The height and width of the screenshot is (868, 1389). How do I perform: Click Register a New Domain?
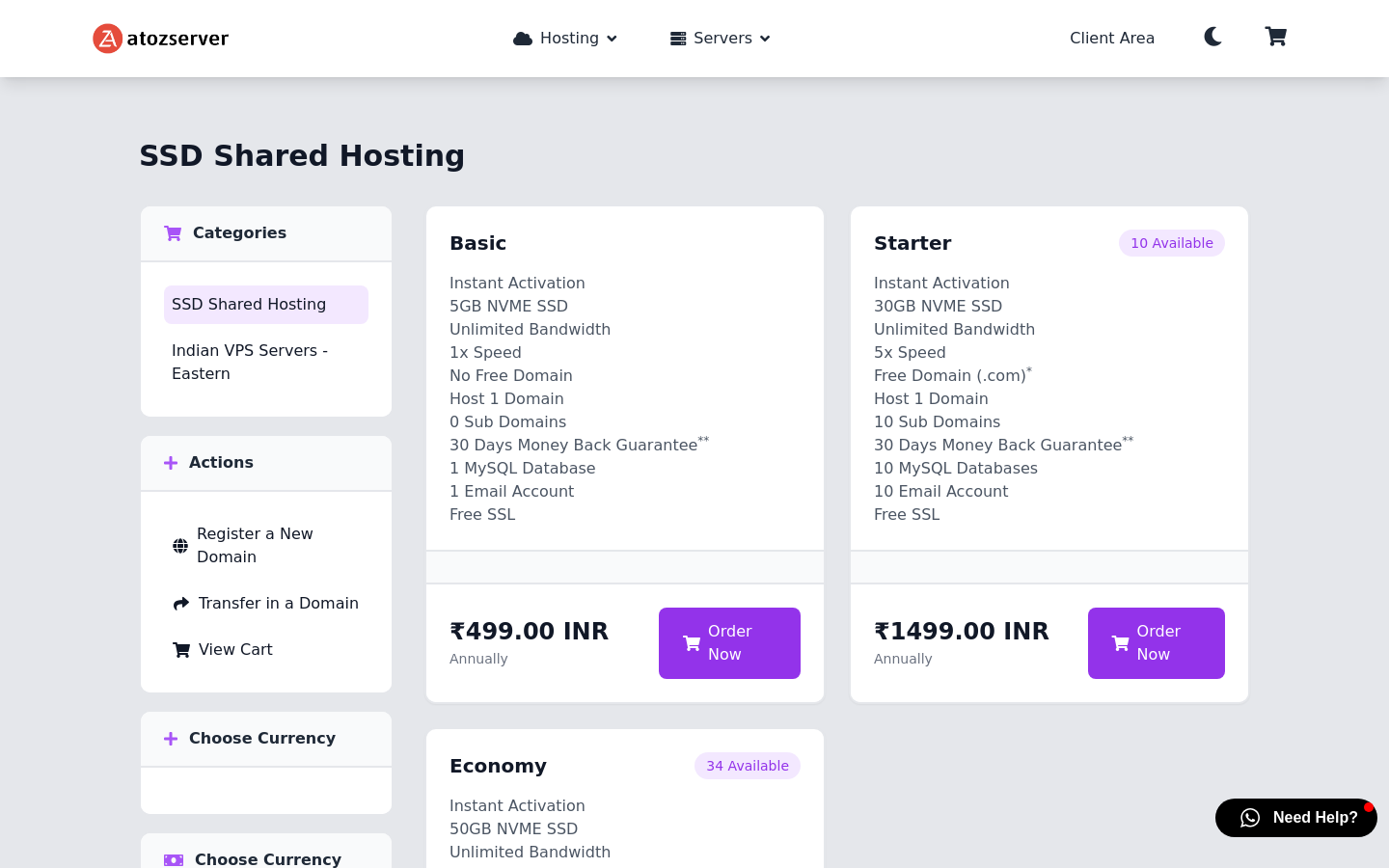tap(266, 546)
